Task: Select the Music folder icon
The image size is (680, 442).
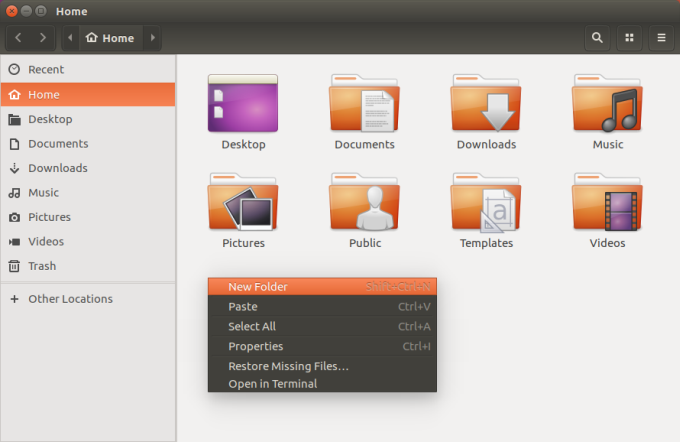Action: click(607, 104)
